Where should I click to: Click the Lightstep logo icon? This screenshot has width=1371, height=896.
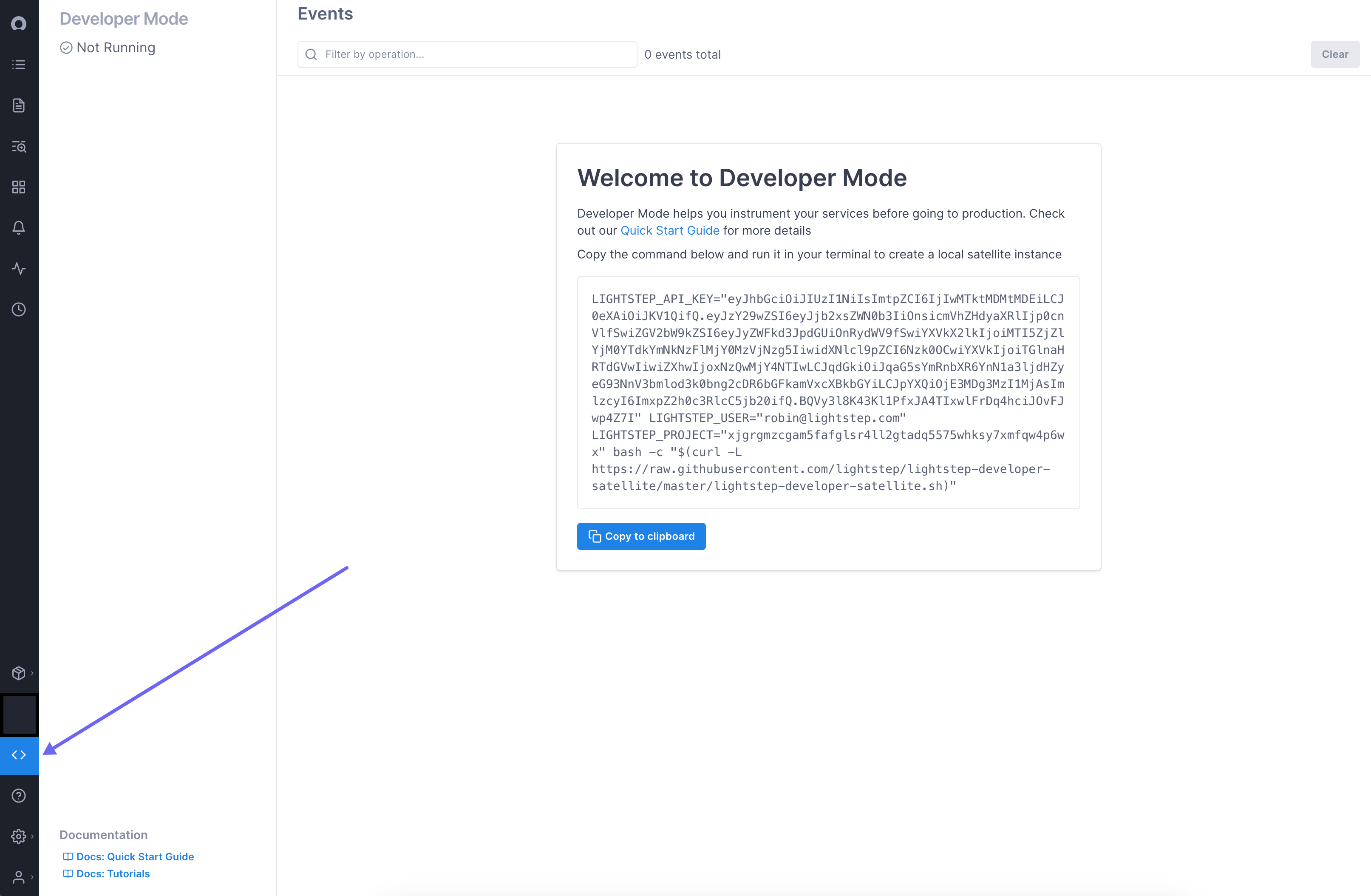click(x=19, y=24)
